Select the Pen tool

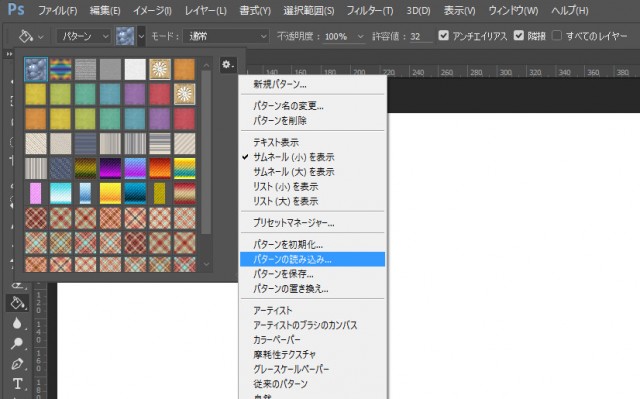coord(17,364)
